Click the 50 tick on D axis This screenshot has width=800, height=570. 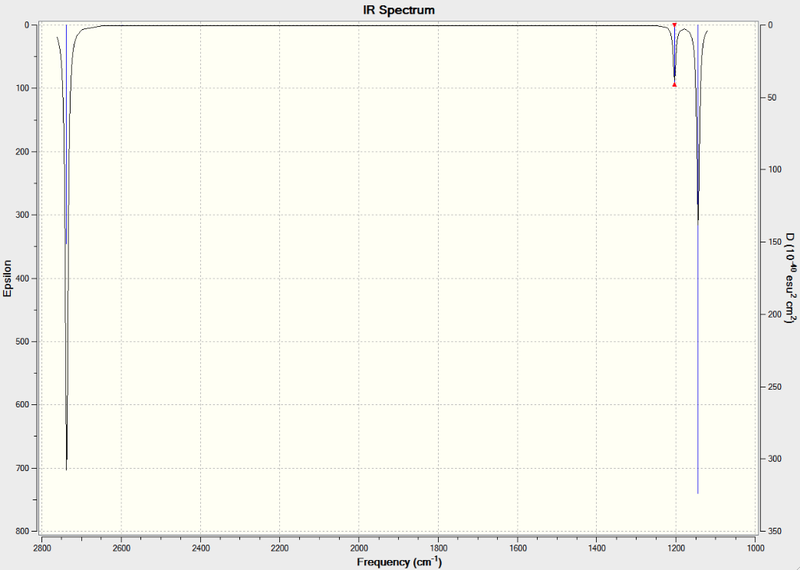pyautogui.click(x=773, y=97)
